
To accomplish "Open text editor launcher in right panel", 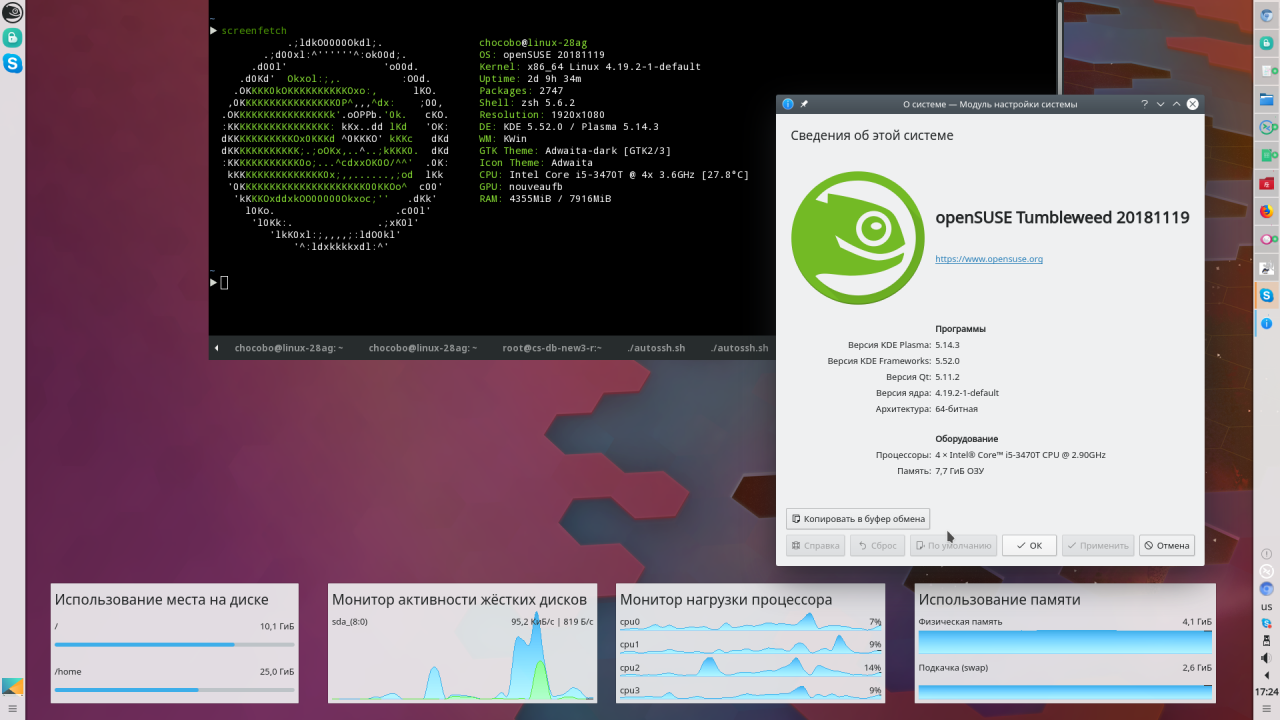I will (1266, 71).
